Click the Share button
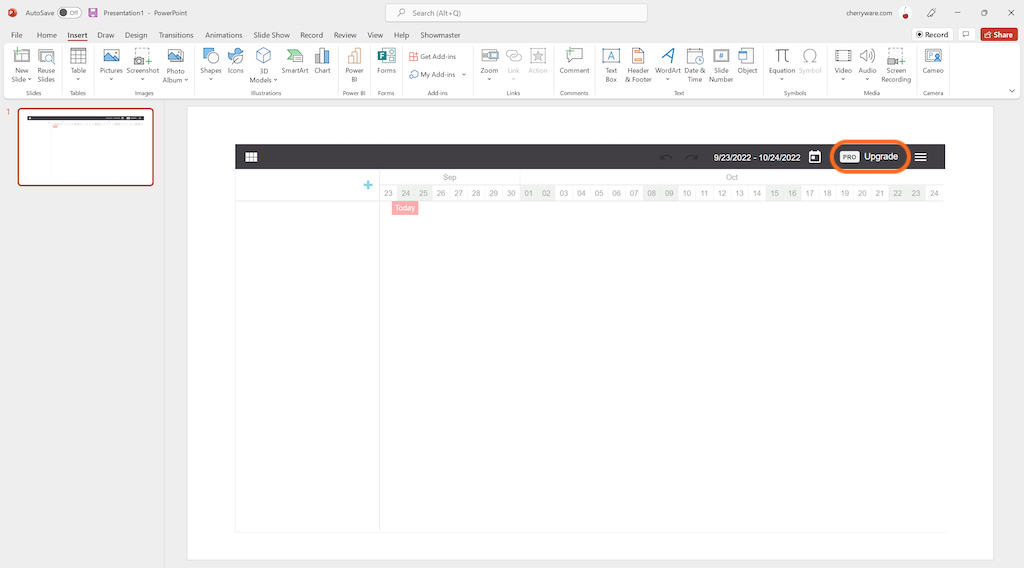1024x568 pixels. [998, 34]
